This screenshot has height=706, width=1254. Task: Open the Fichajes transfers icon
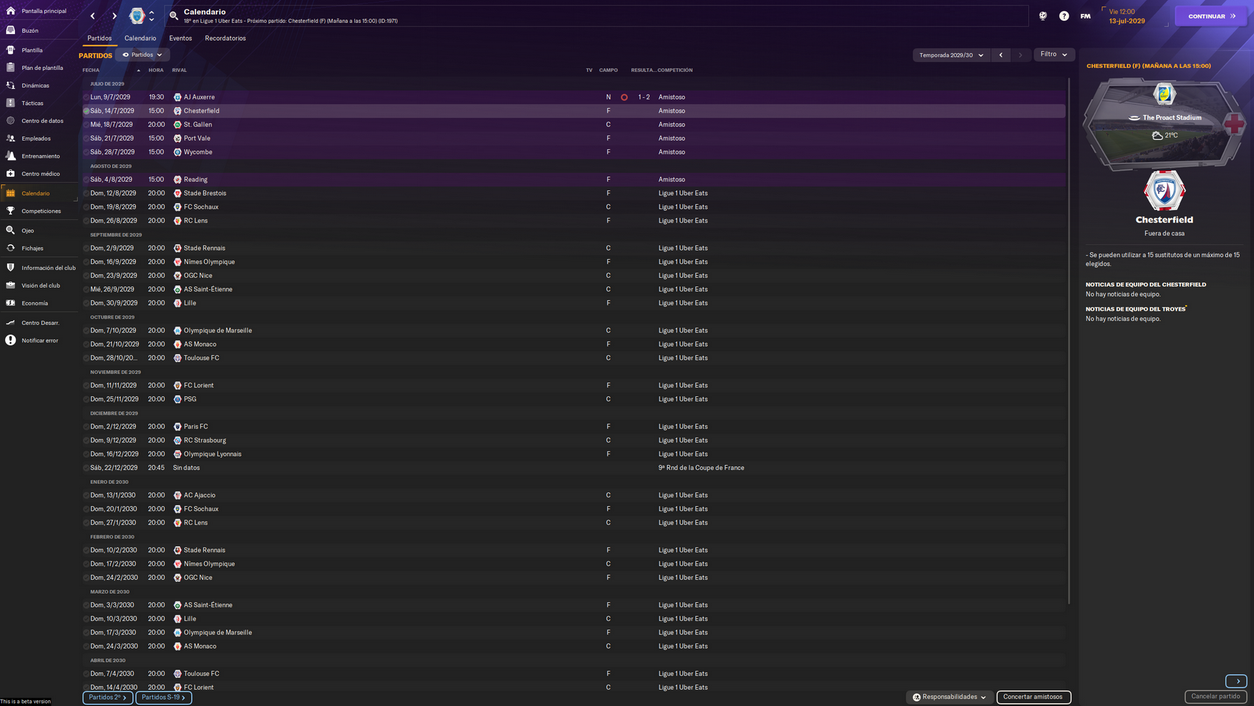coord(10,248)
